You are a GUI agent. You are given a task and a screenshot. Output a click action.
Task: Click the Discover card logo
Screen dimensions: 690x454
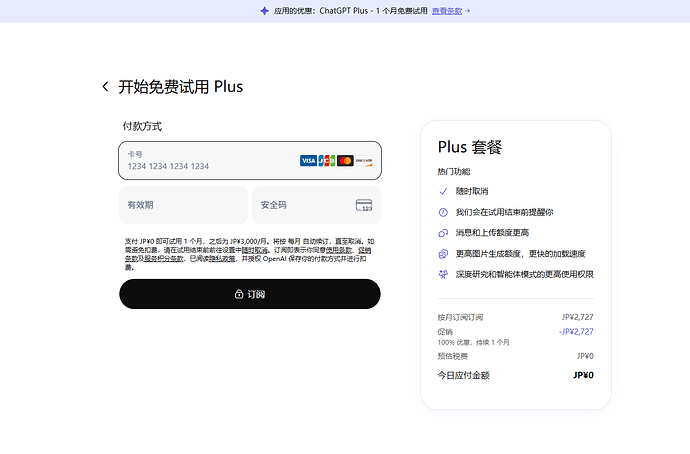tap(364, 161)
